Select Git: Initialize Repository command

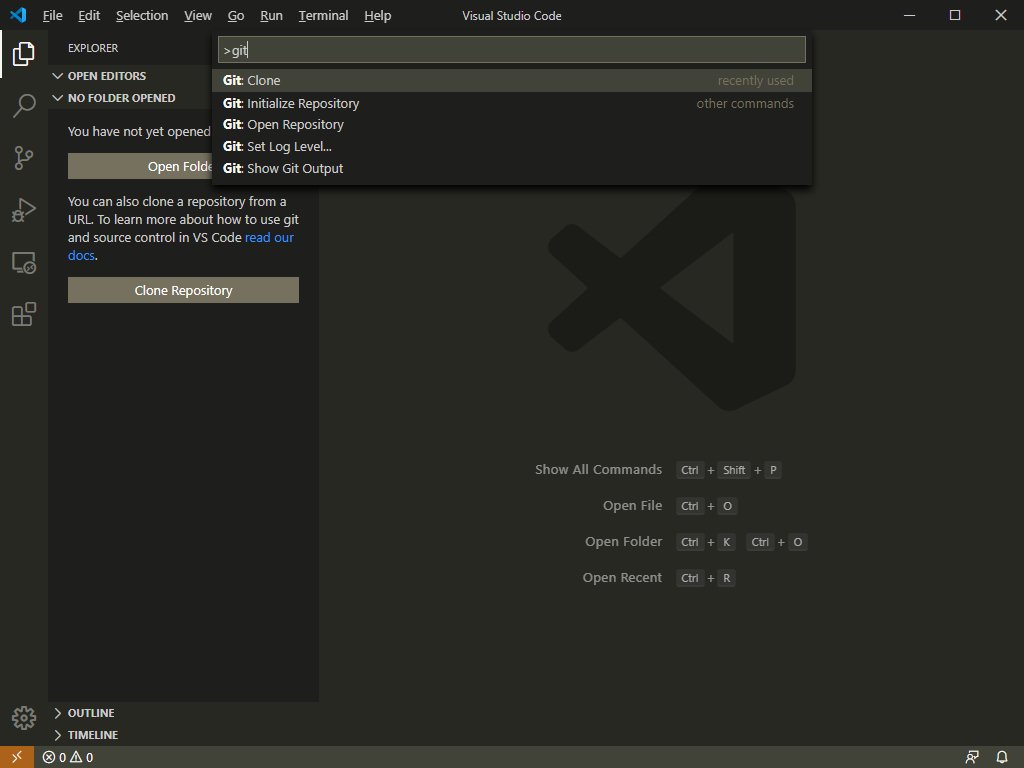512,103
